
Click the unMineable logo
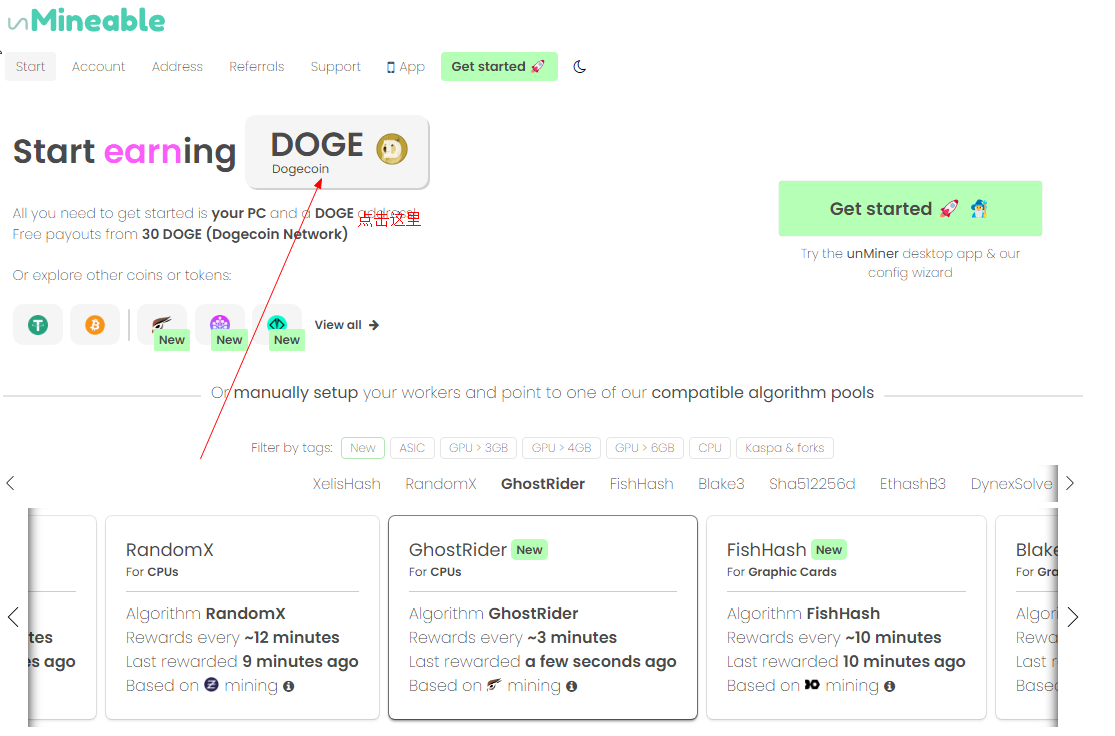(x=86, y=20)
